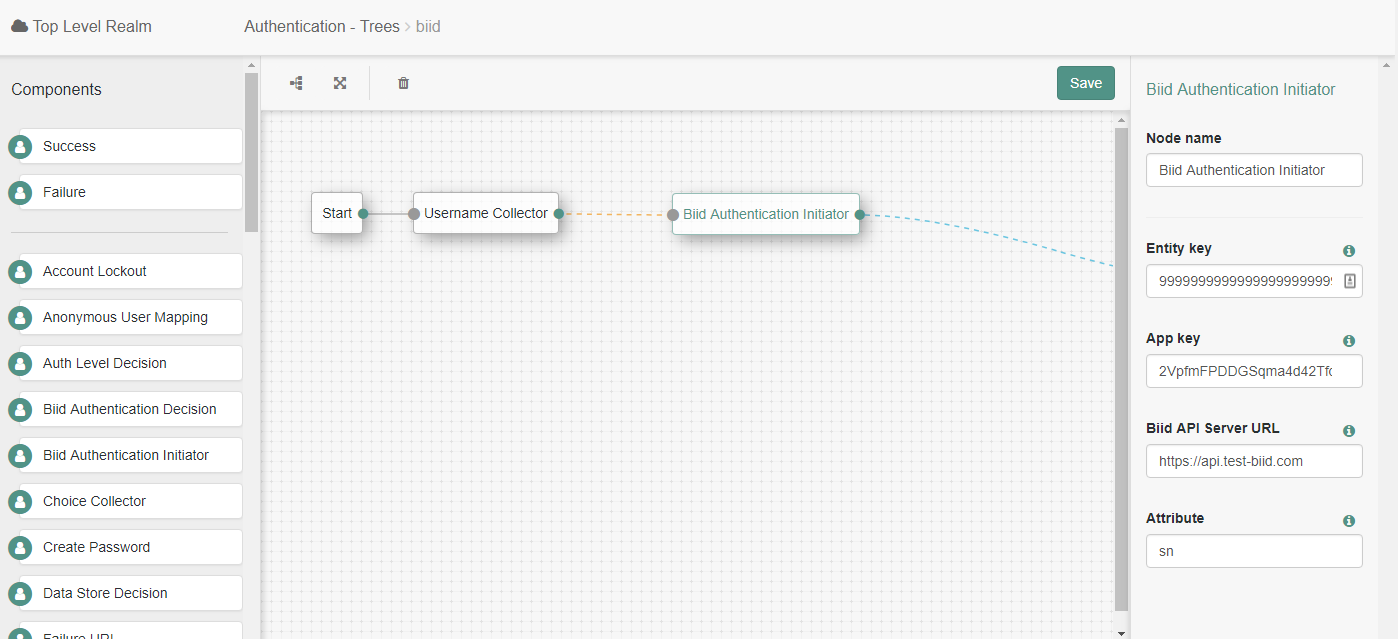Click Username Collector output connector

(x=559, y=214)
